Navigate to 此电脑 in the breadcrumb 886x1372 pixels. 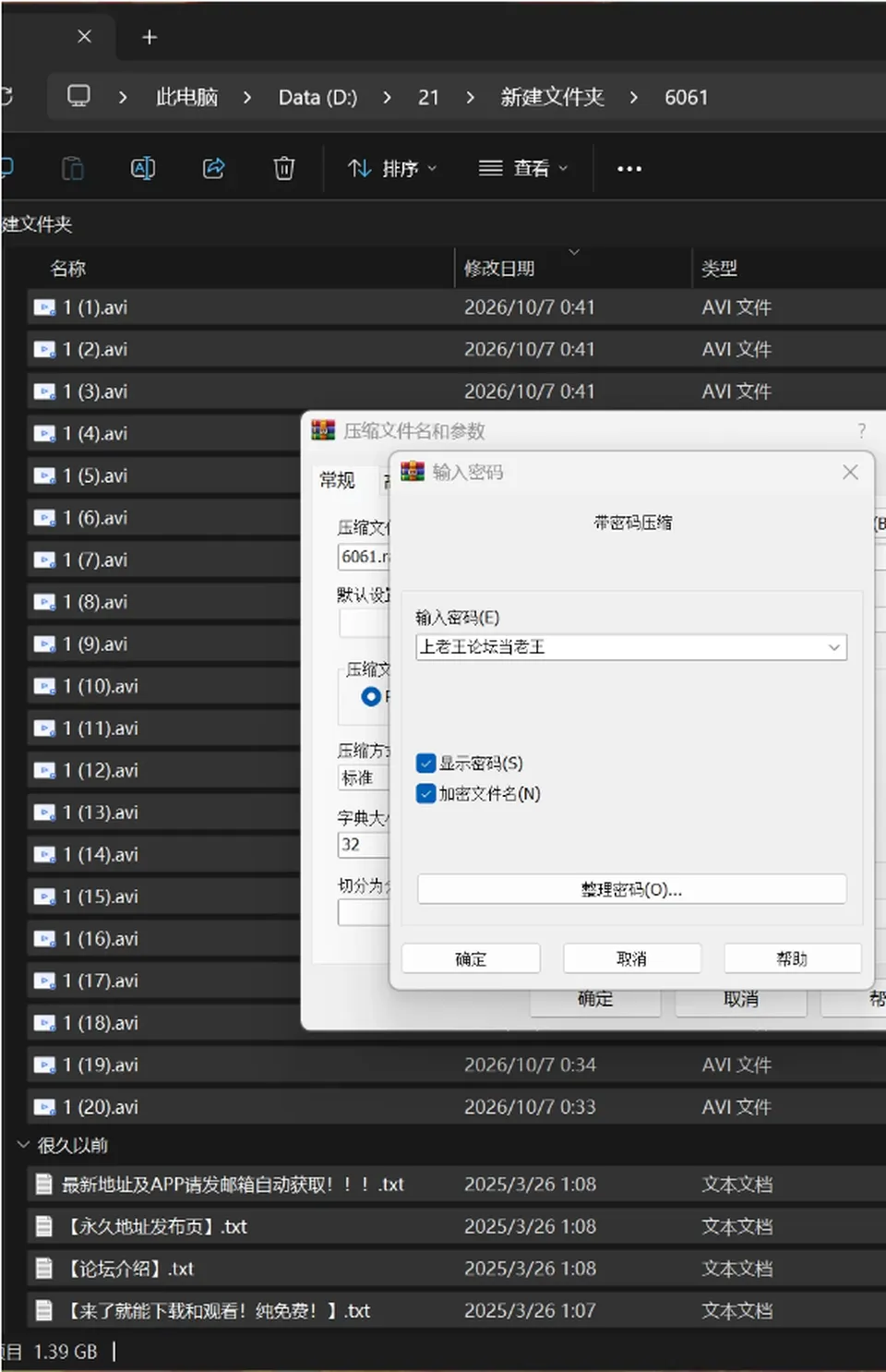186,97
